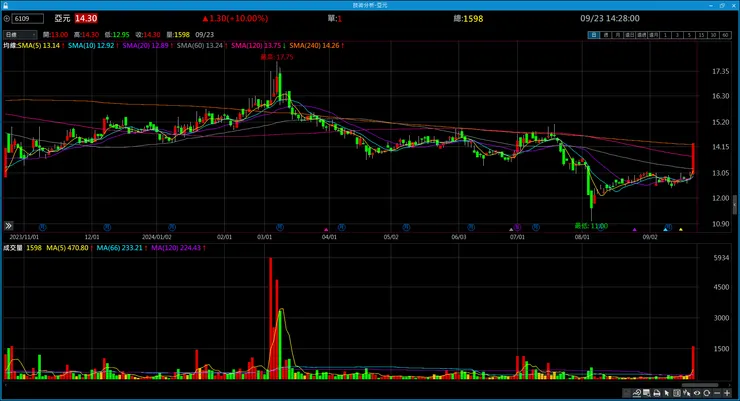Click the blue monthly marker near 2023/11/01
Image resolution: width=740 pixels, height=401 pixels.
pos(42,227)
